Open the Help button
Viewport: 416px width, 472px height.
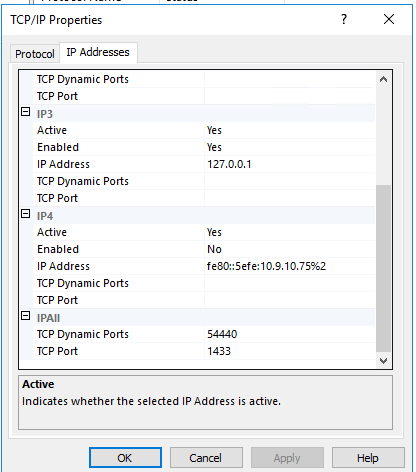tap(368, 458)
